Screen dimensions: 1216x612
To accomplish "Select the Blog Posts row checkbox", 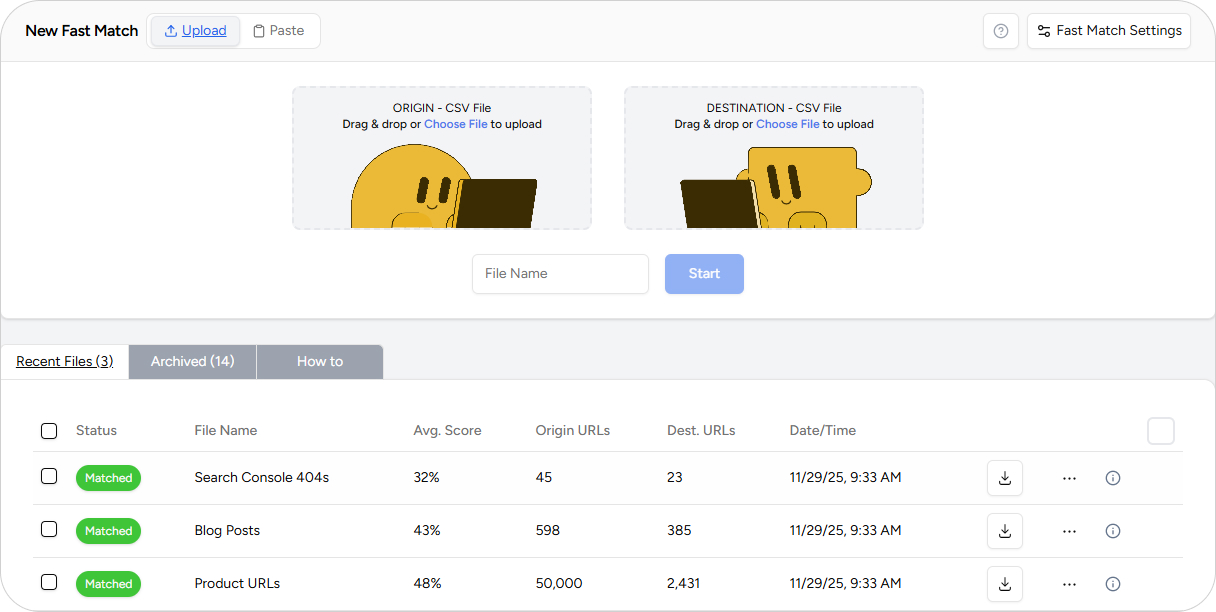I will point(49,530).
